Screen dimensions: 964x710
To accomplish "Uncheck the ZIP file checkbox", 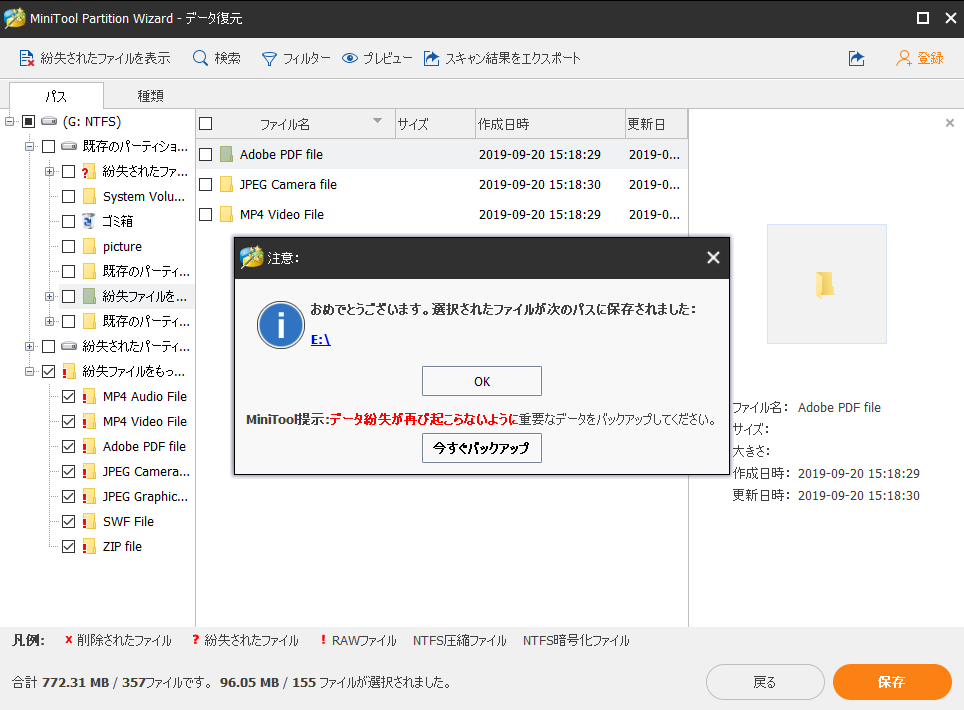I will (x=69, y=546).
